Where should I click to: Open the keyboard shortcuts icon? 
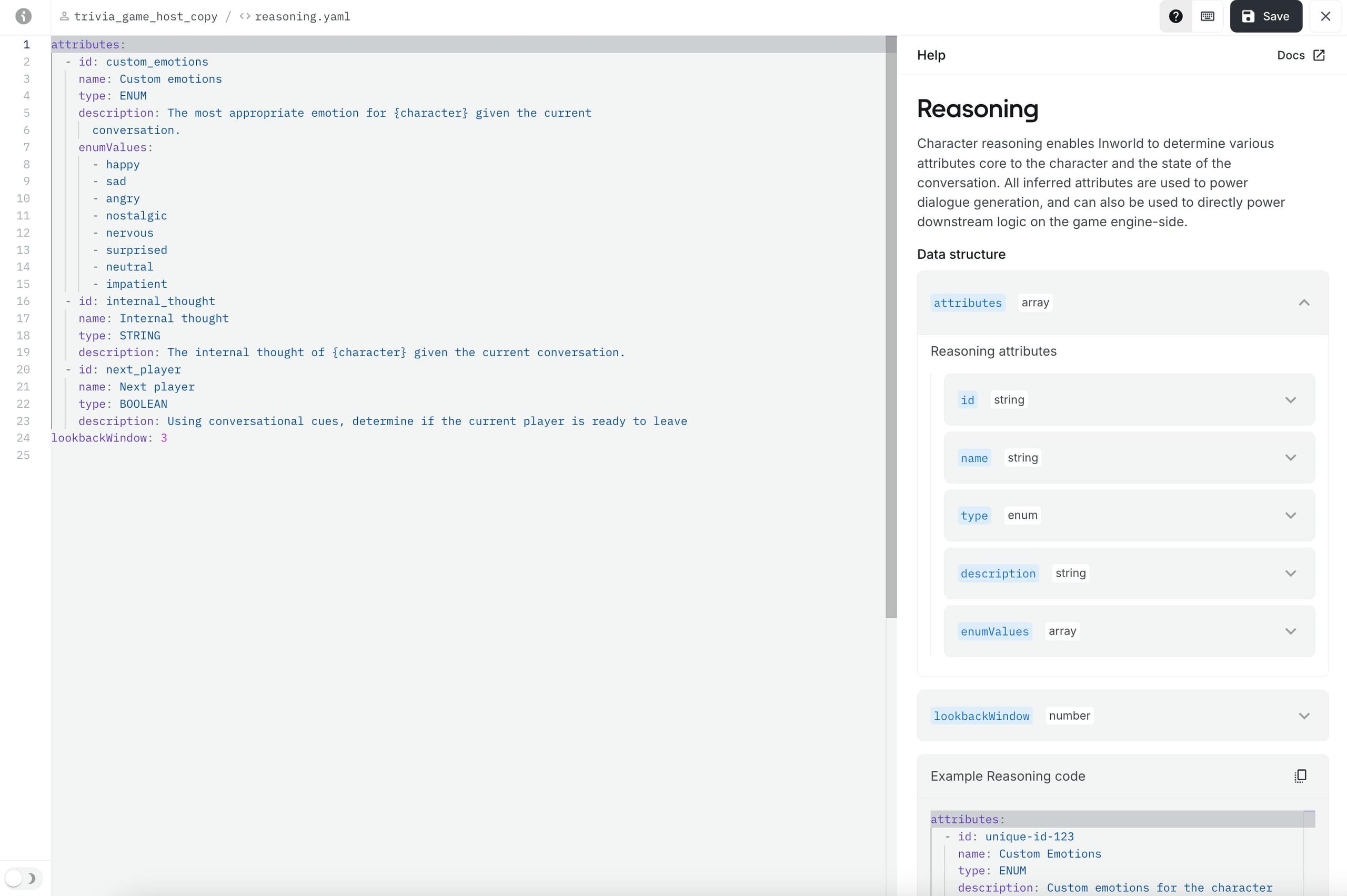click(1207, 16)
